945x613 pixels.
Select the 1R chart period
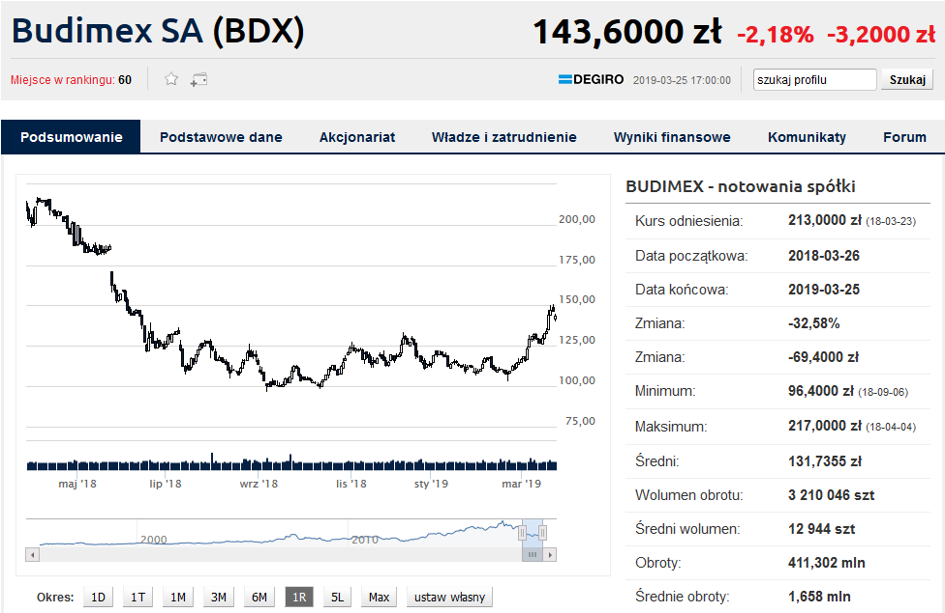pos(299,597)
